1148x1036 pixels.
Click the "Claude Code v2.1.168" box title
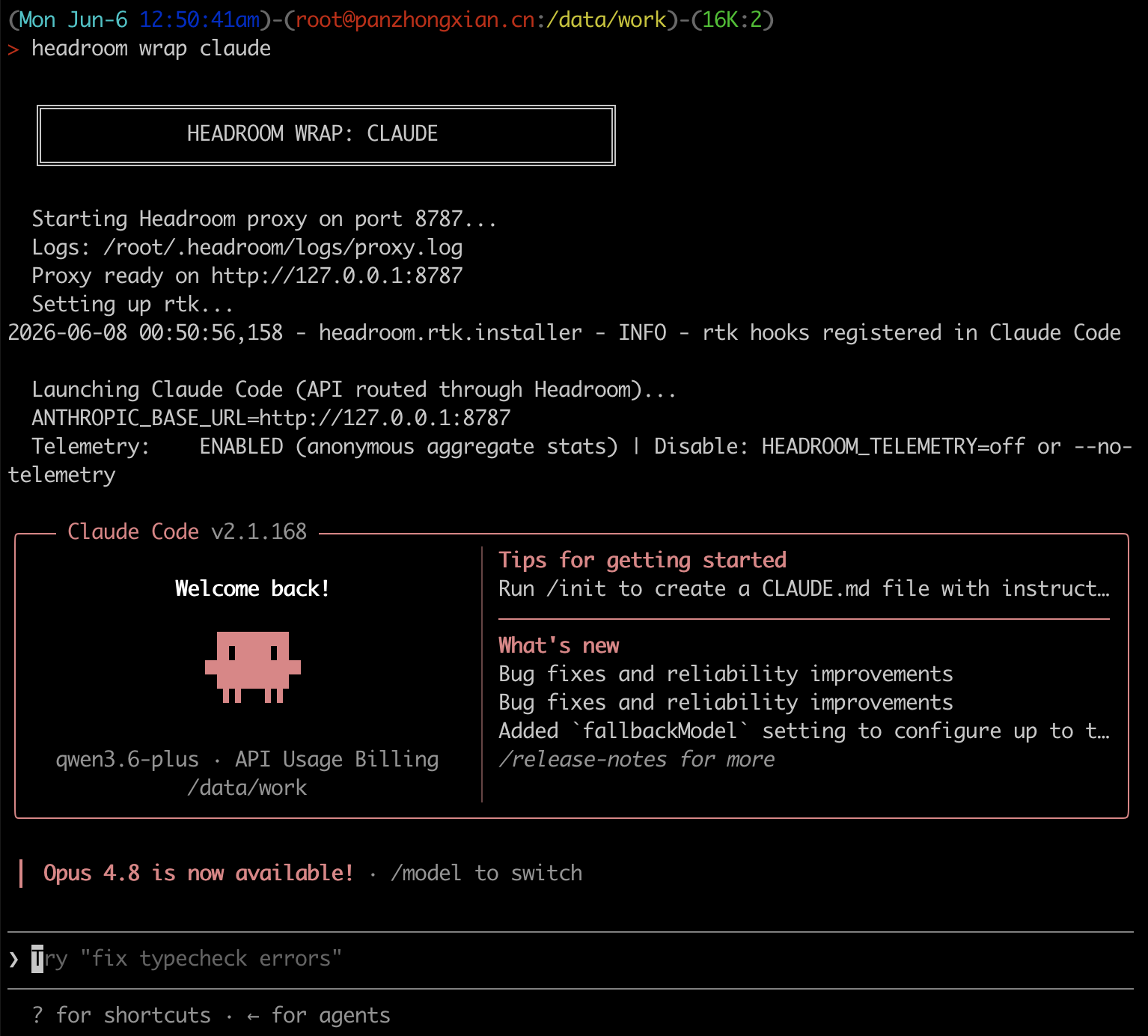187,531
